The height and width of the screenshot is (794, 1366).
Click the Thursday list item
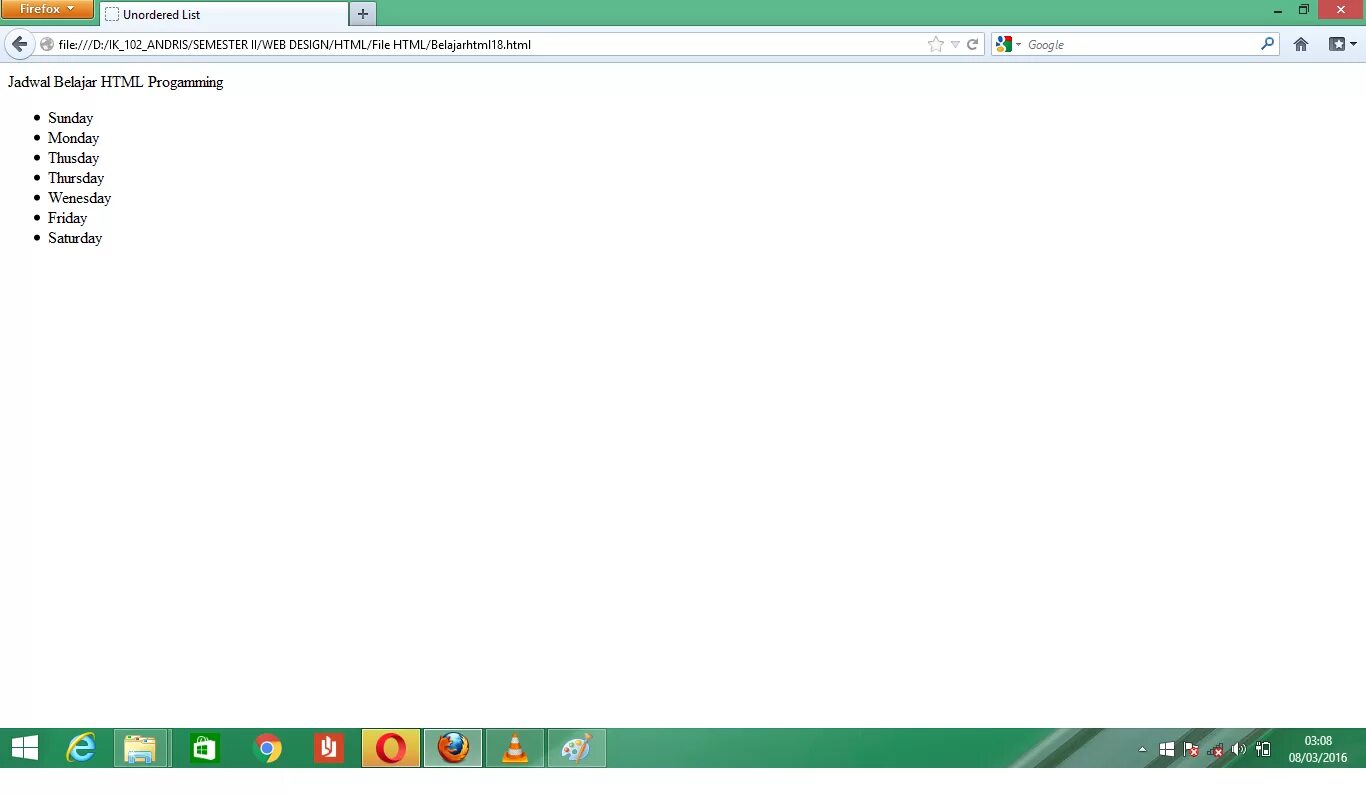[x=76, y=178]
